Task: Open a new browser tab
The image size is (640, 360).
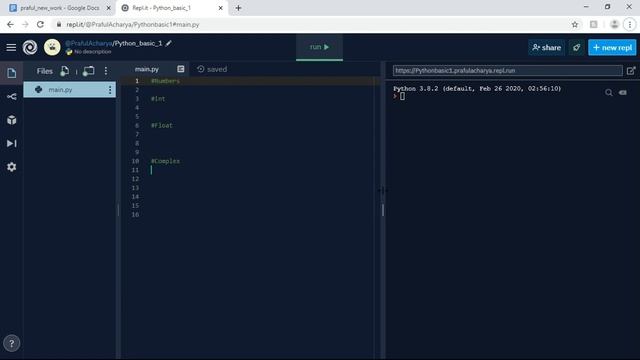Action: coord(238,8)
